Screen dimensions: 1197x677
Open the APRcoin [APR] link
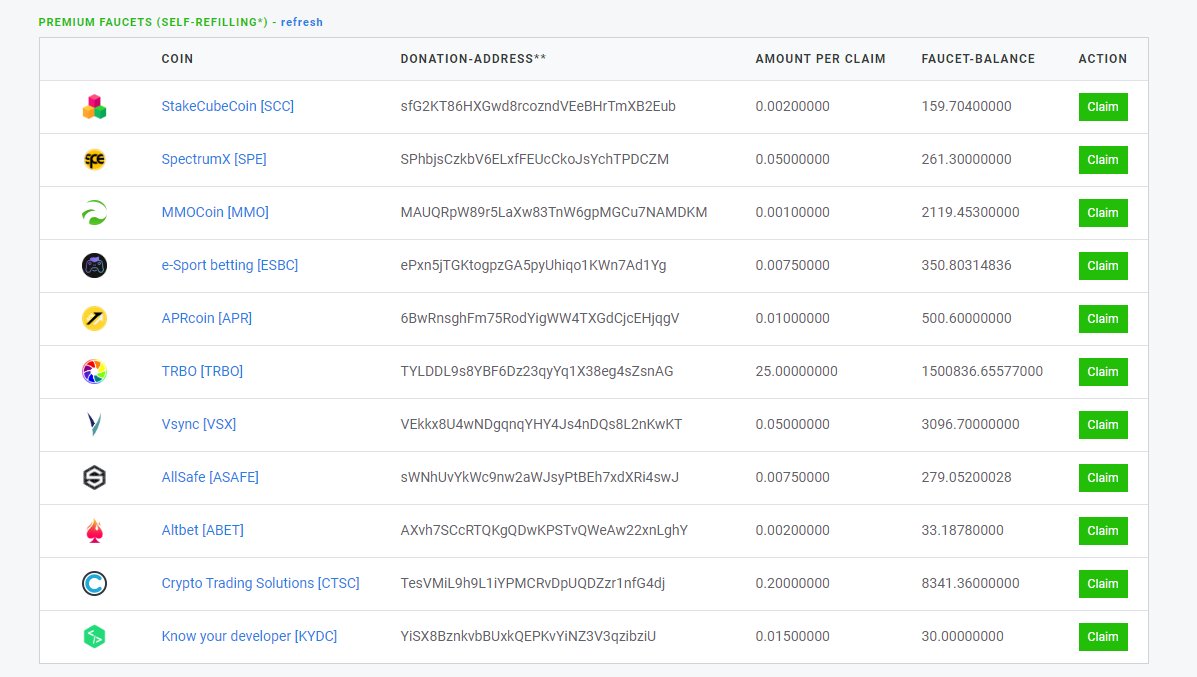[207, 318]
